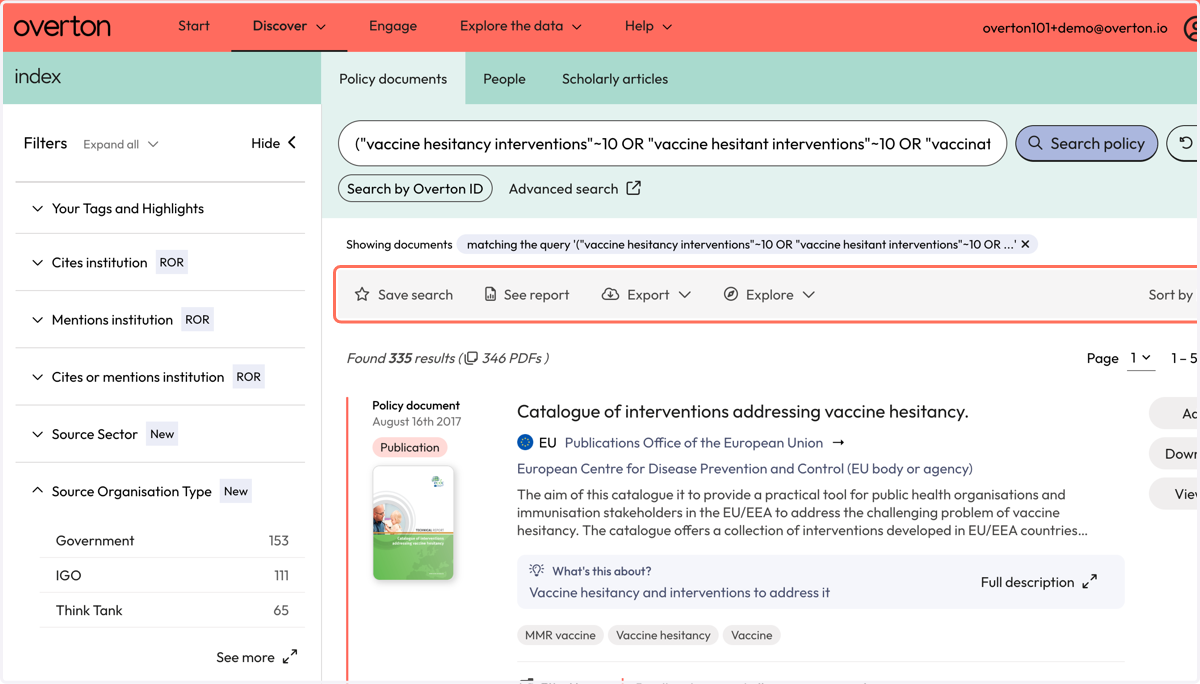Screen dimensions: 1200x684
Task: Open the Help dropdown menu
Action: tap(648, 26)
